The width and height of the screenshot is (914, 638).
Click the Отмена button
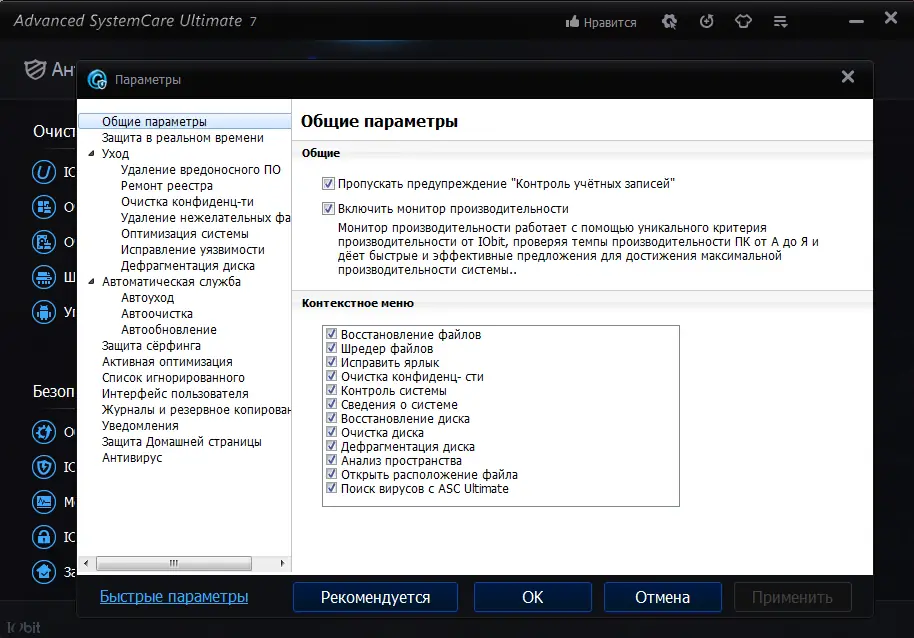pos(663,597)
